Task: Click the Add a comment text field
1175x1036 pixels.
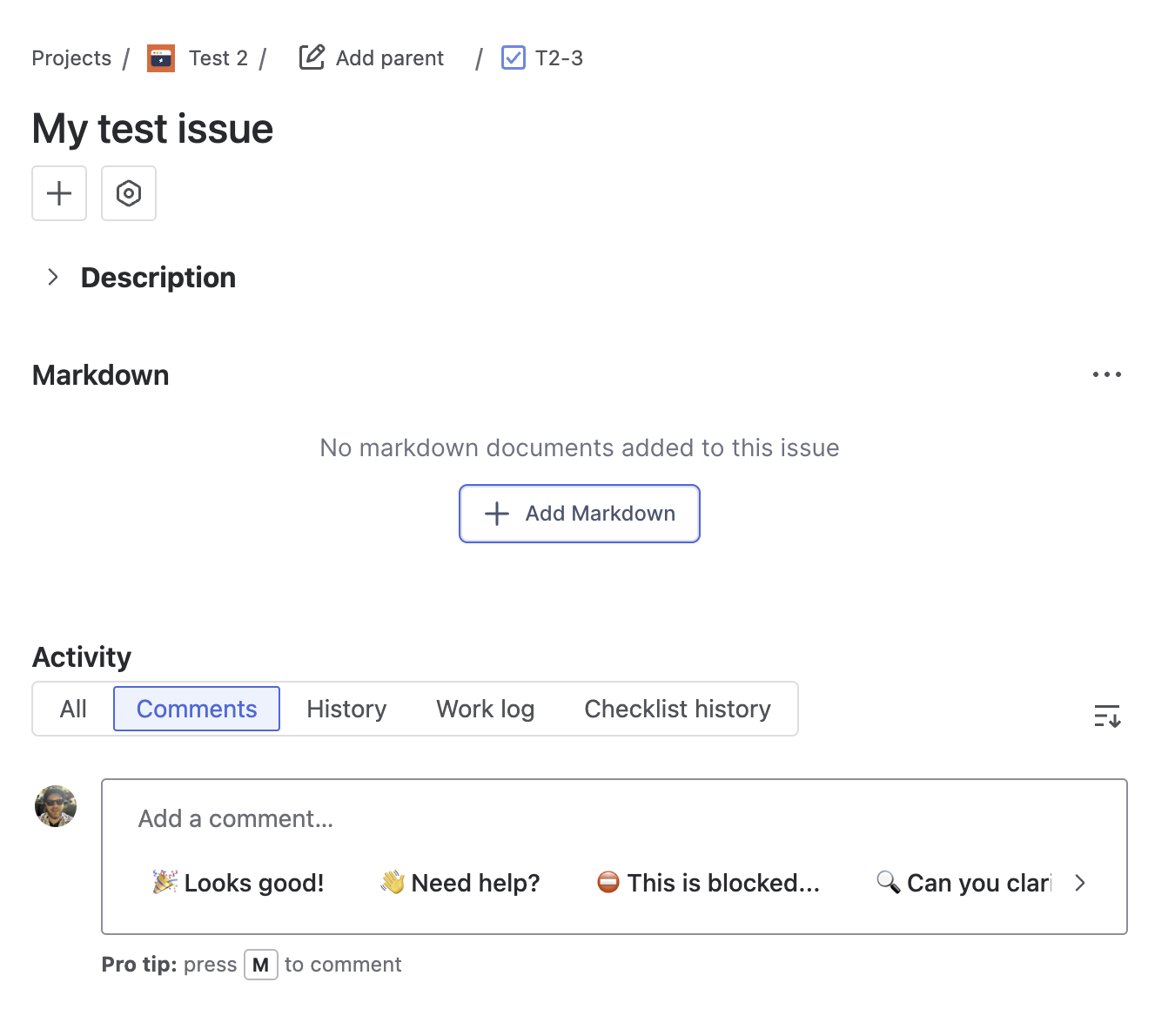Action: (x=609, y=818)
